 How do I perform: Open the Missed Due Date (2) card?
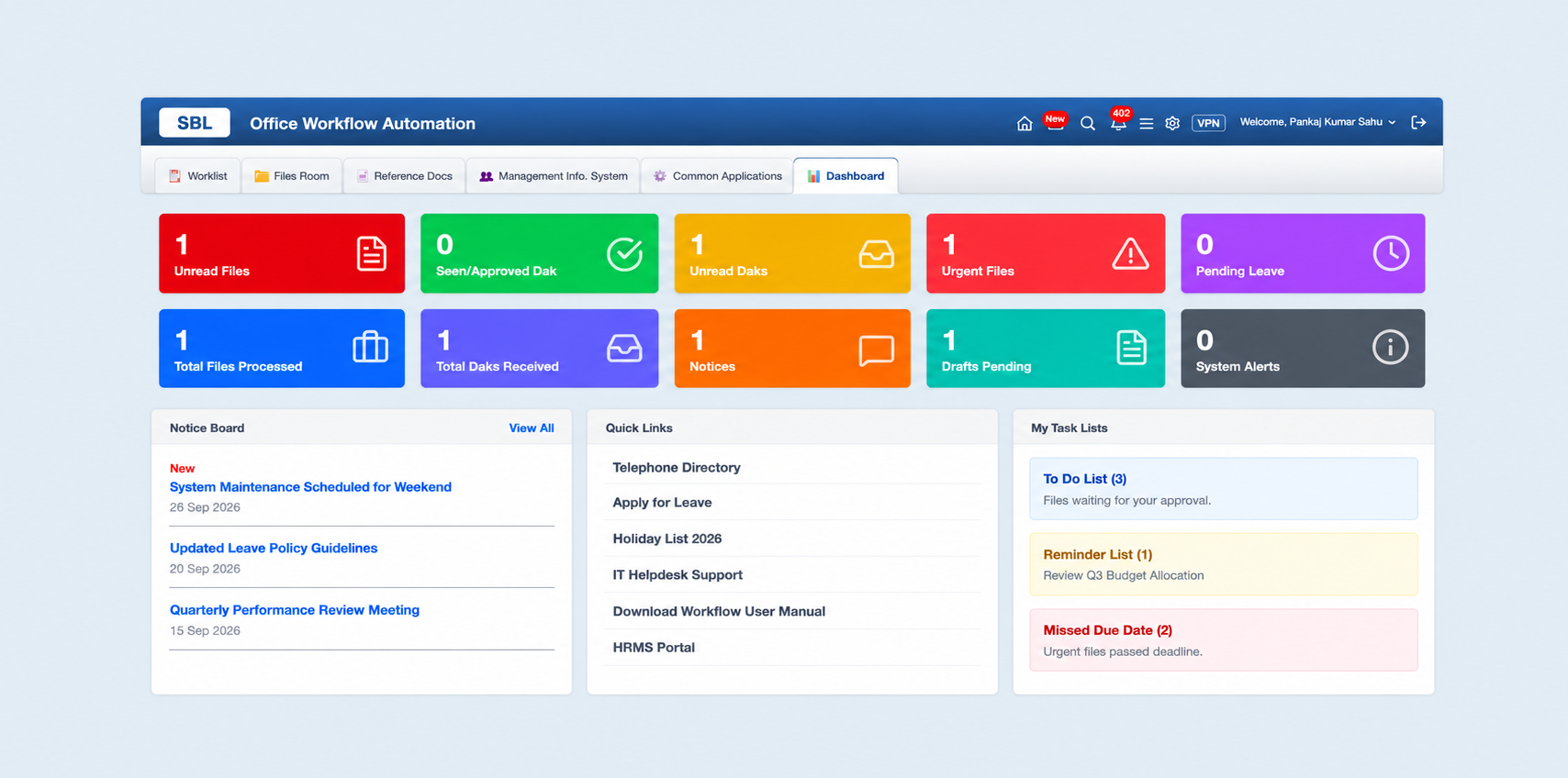click(1224, 640)
